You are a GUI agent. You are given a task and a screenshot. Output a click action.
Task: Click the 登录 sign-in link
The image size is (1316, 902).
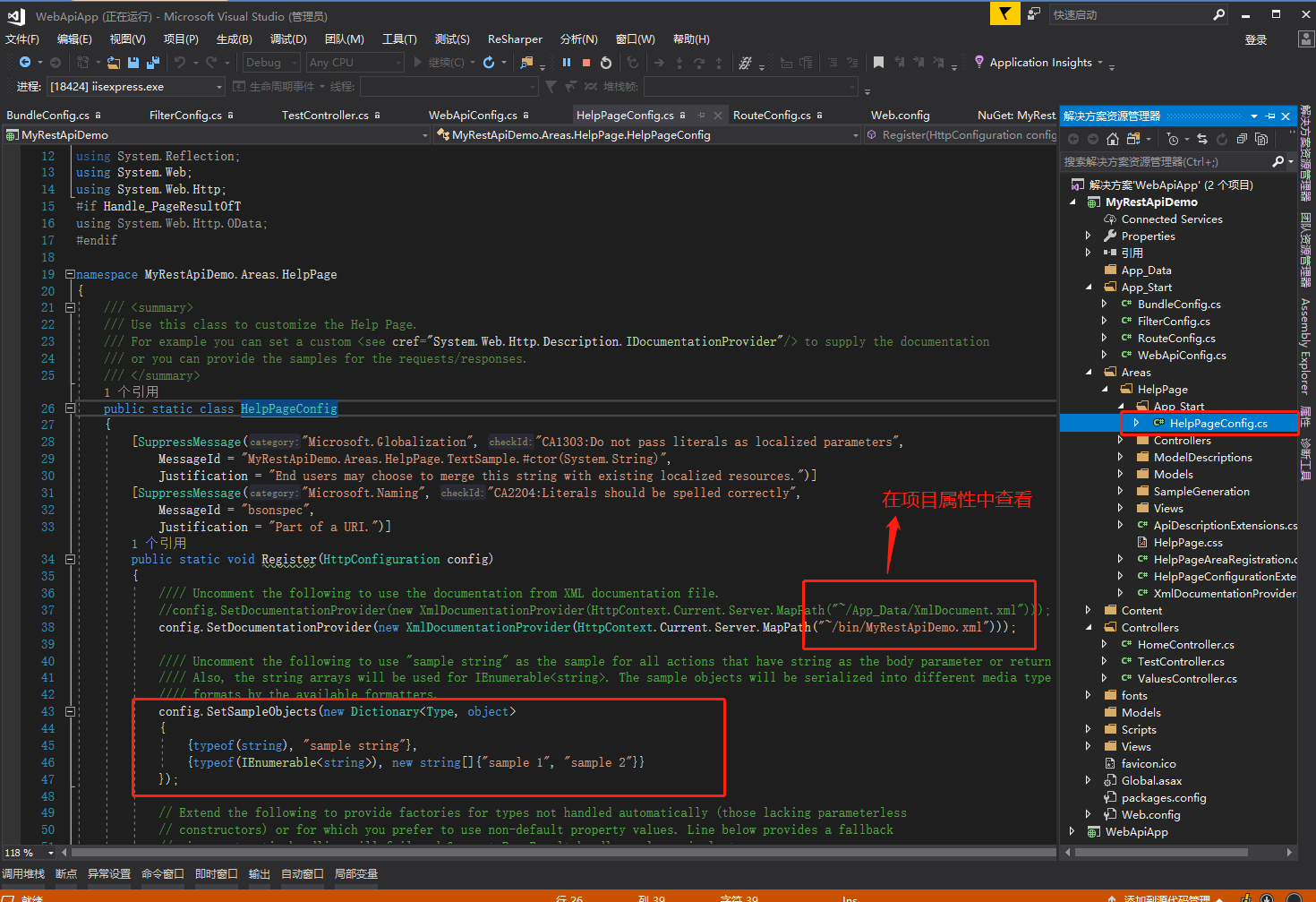click(x=1256, y=40)
